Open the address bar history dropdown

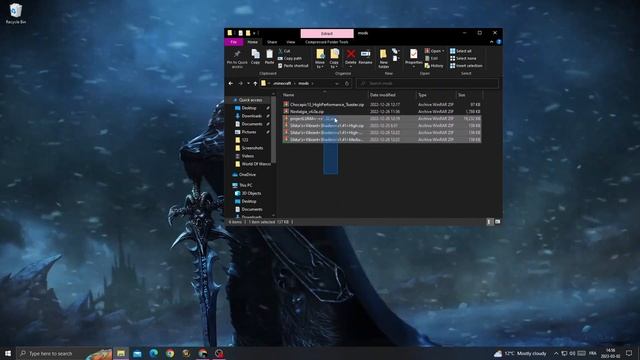(337, 84)
